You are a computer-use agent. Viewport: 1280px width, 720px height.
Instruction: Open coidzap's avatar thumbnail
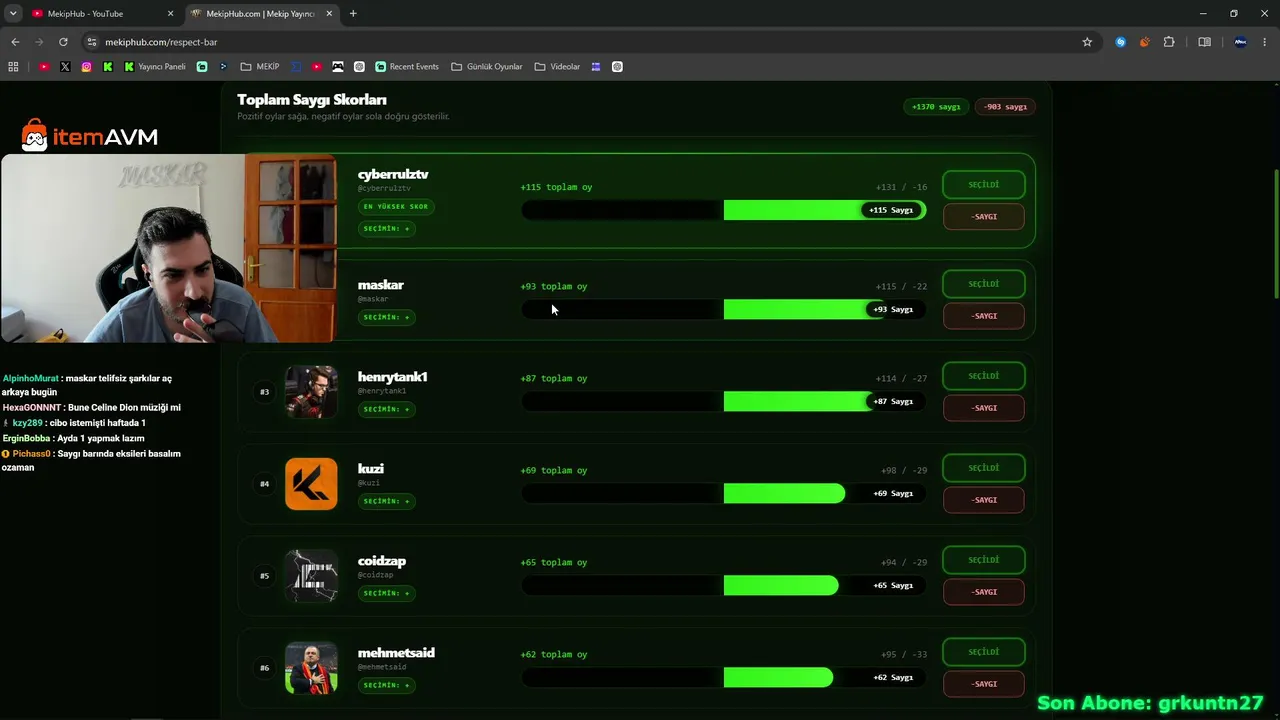pyautogui.click(x=311, y=576)
